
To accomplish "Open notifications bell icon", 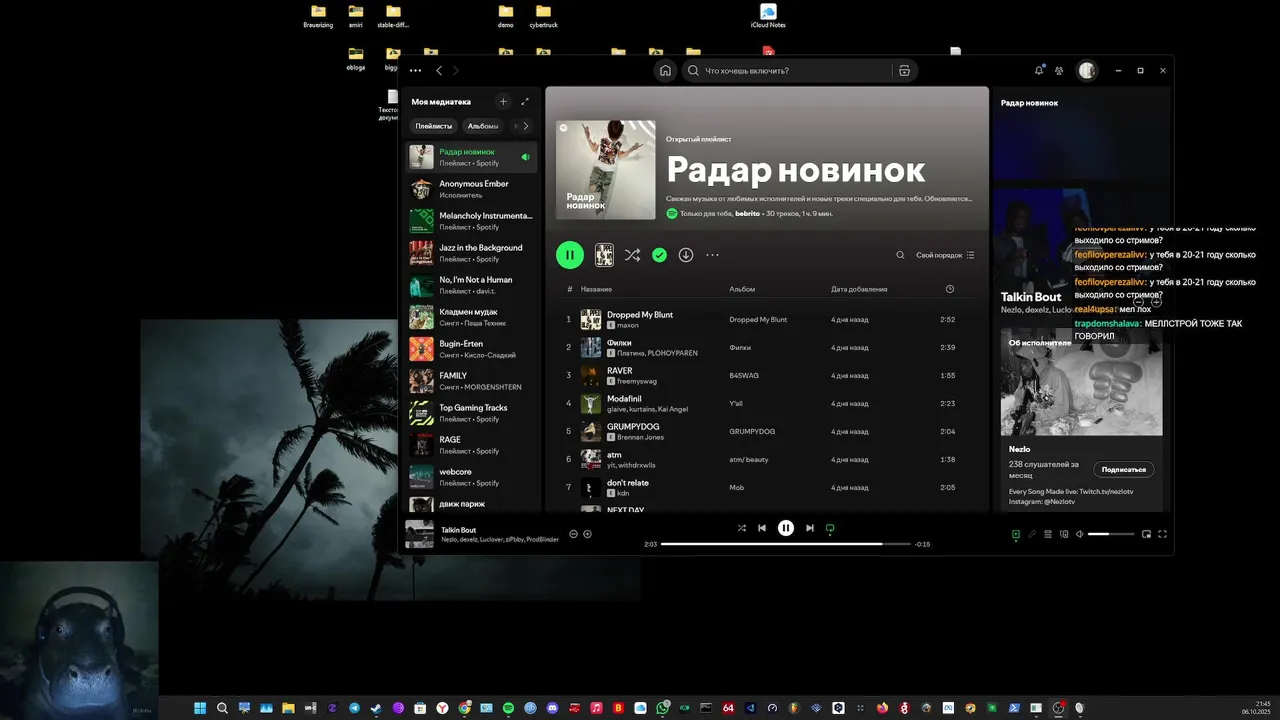I will coord(1039,71).
